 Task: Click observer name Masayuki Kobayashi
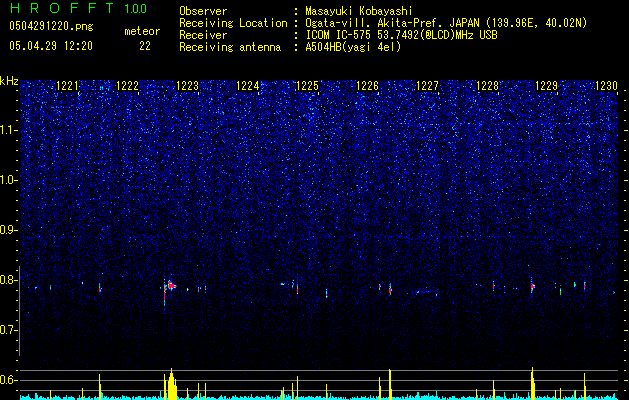[x=359, y=11]
